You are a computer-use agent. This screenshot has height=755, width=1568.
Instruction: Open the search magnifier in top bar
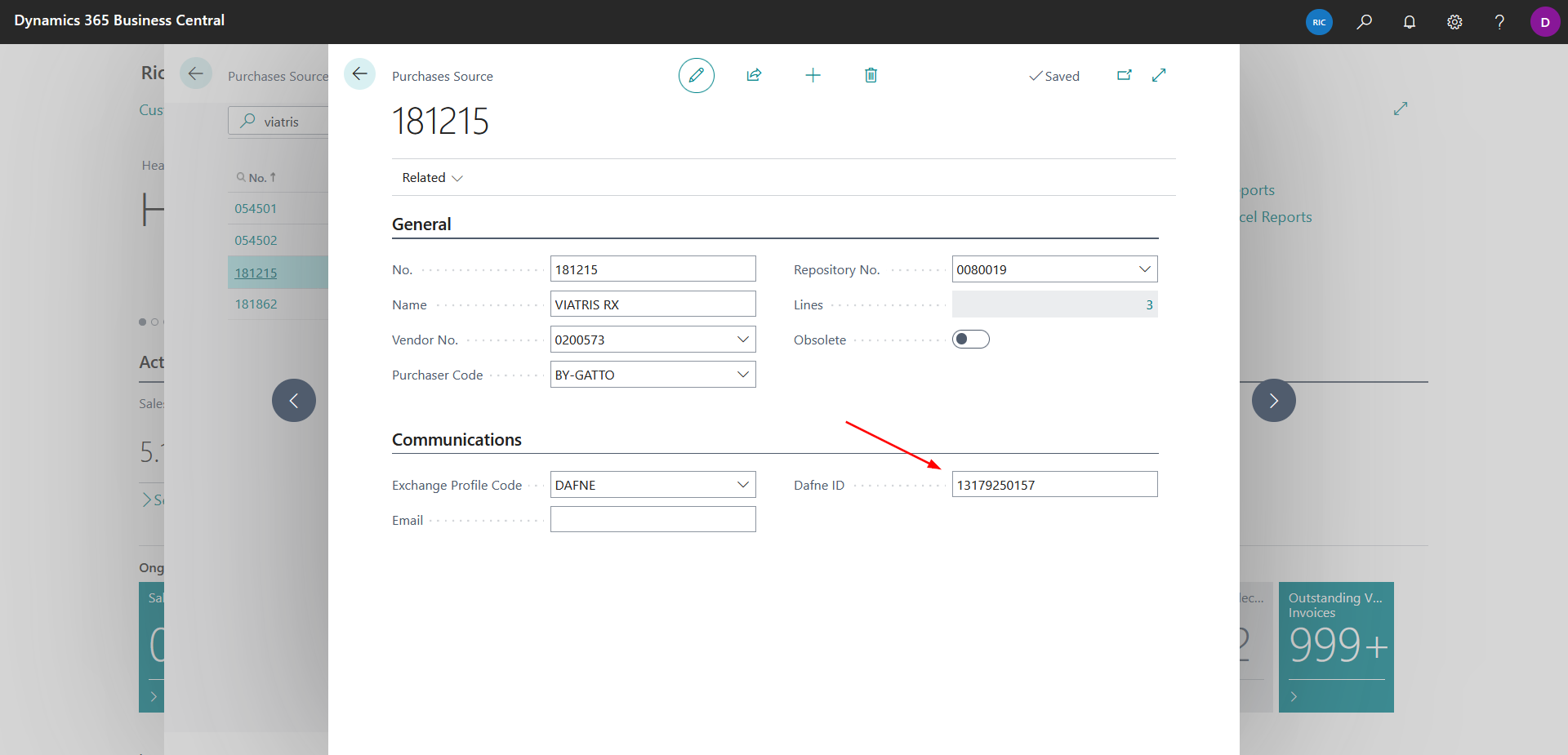[1364, 22]
